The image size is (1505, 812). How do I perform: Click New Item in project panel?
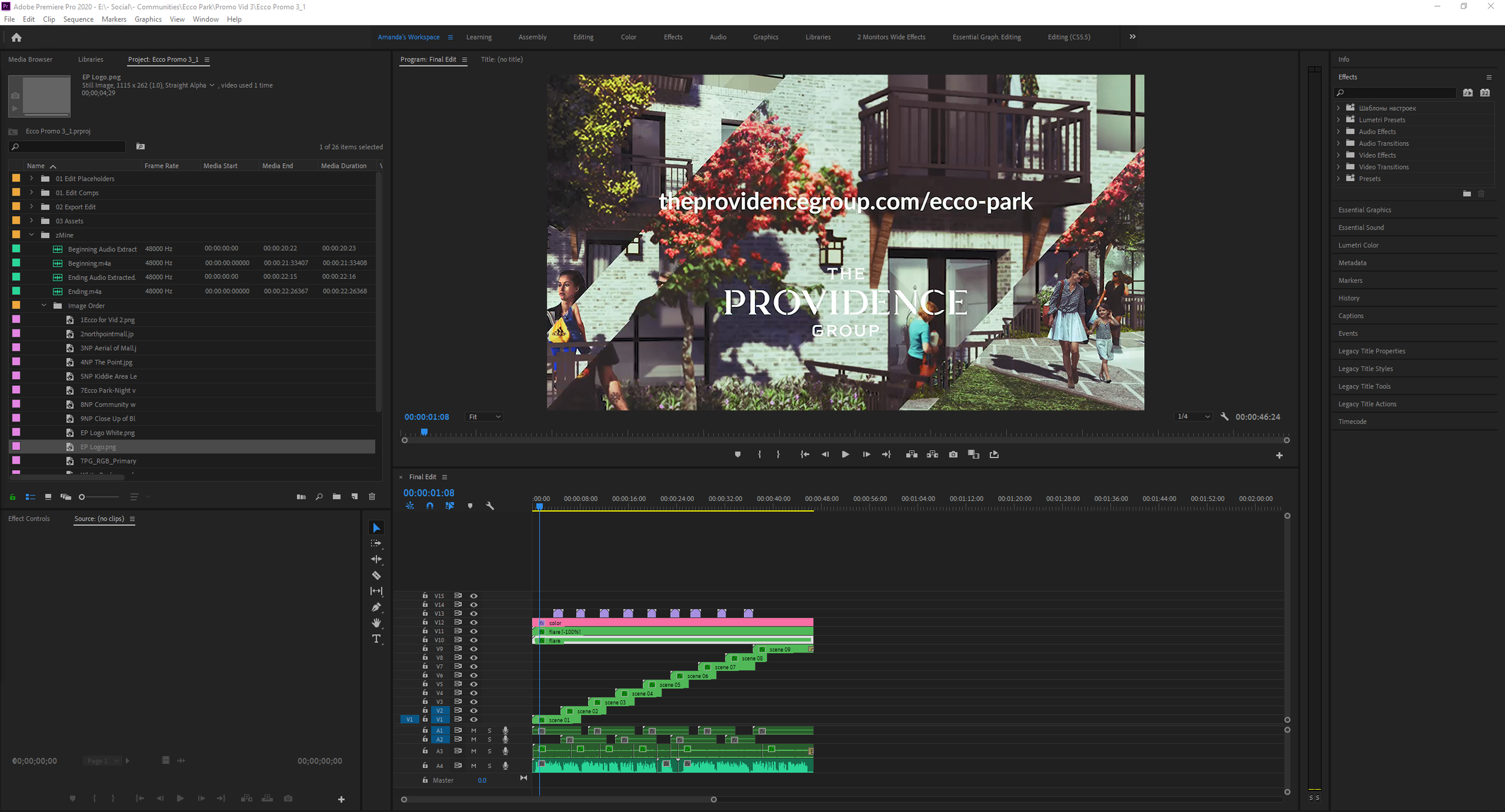[355, 497]
